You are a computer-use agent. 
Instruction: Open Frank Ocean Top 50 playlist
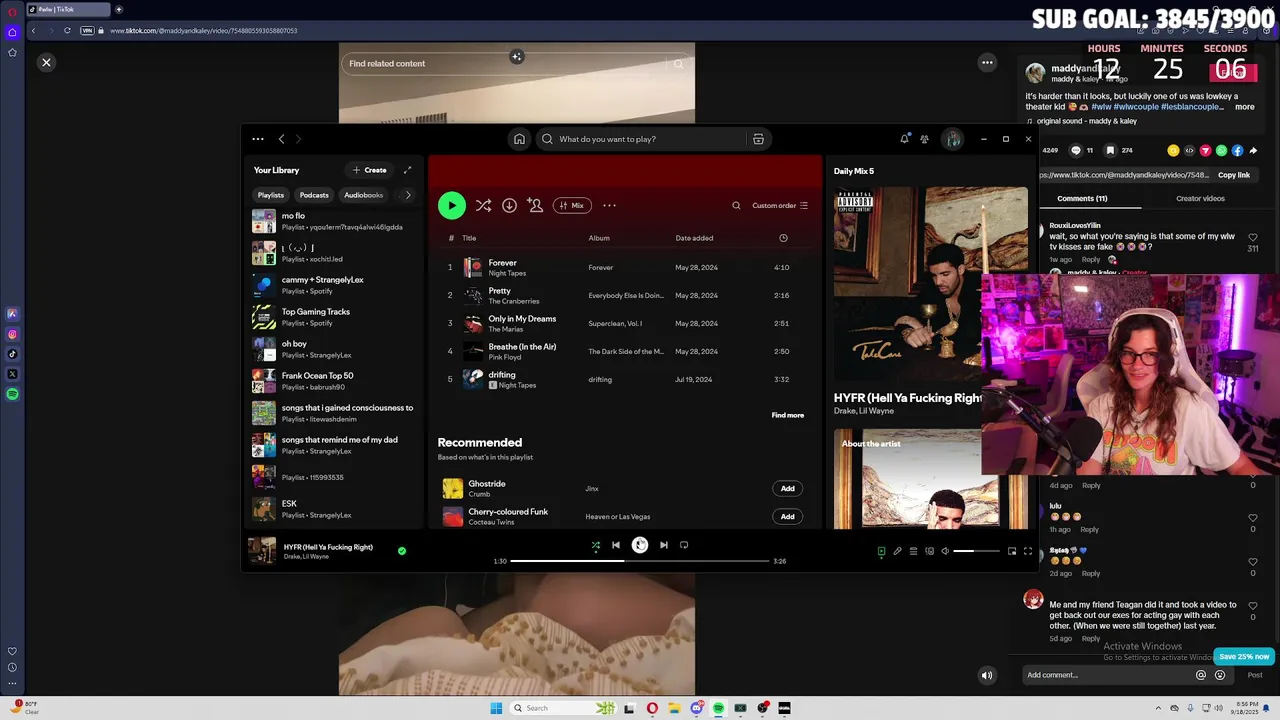[336, 381]
